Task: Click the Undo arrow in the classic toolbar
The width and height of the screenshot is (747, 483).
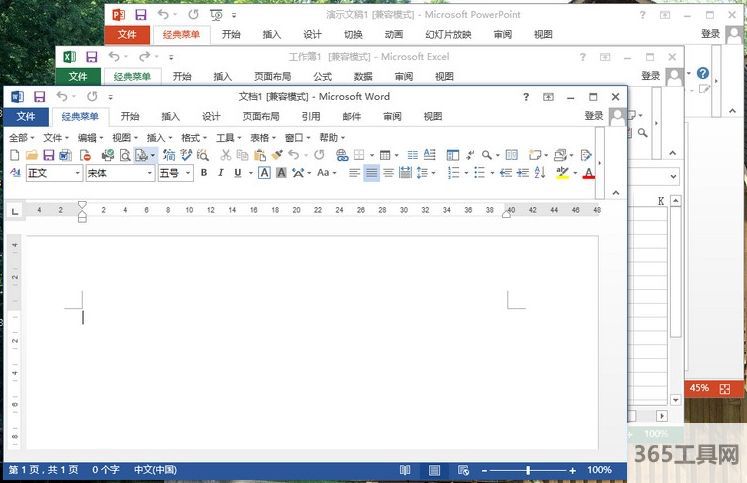Action: click(x=294, y=155)
